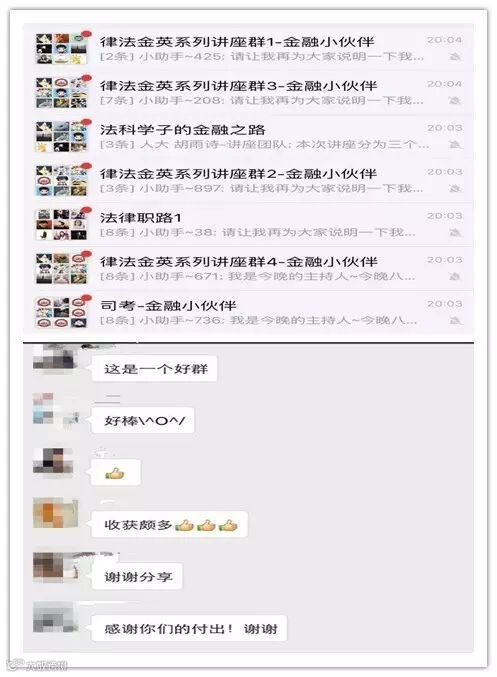Open the 法律职路1 group avatar

(x=62, y=225)
